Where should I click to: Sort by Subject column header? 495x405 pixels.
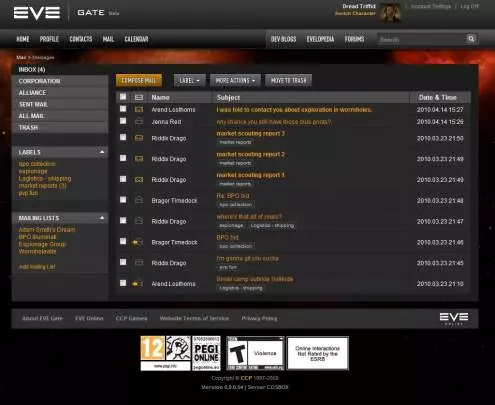[228, 97]
